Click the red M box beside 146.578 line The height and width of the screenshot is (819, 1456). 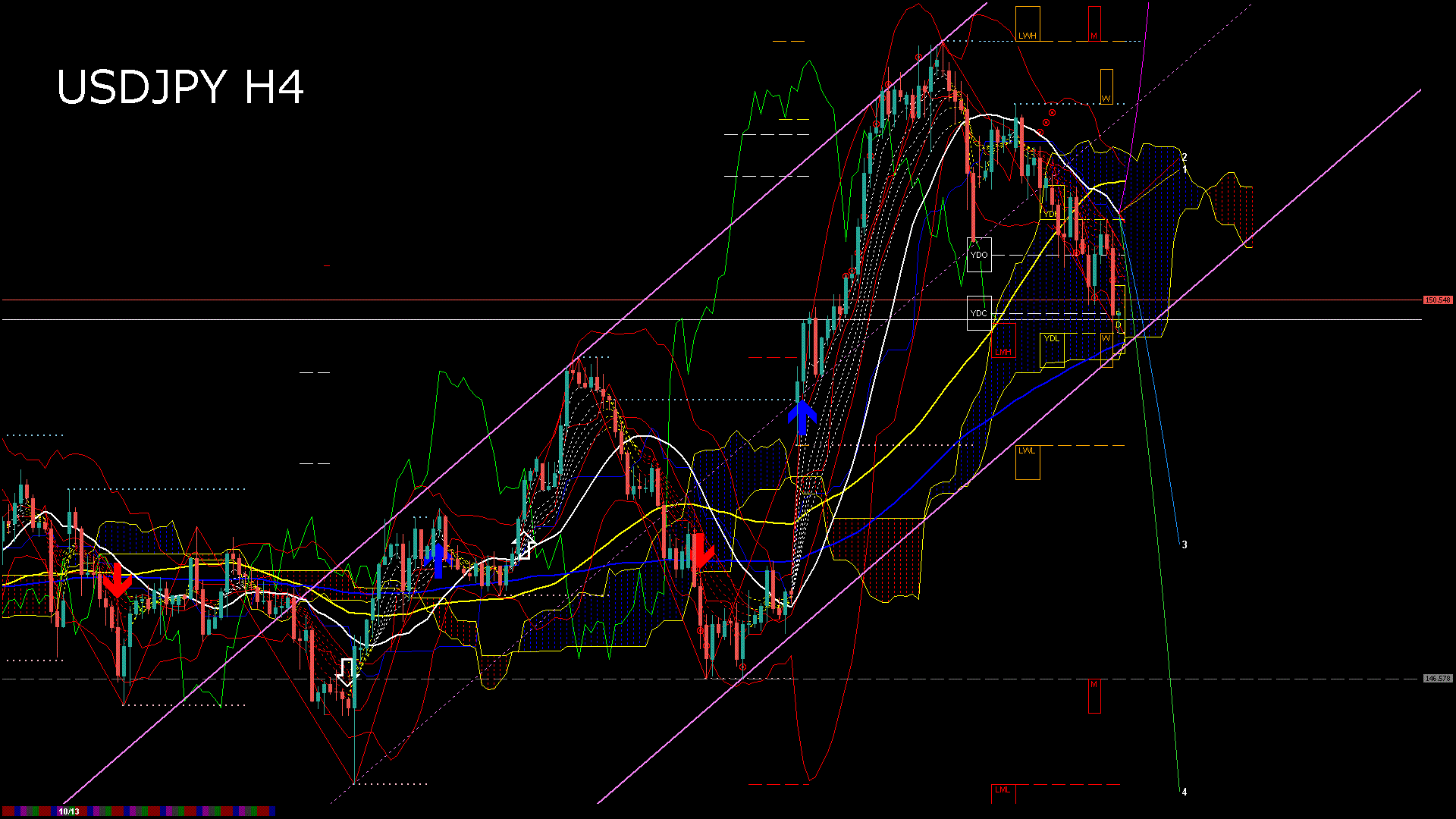(x=1094, y=695)
